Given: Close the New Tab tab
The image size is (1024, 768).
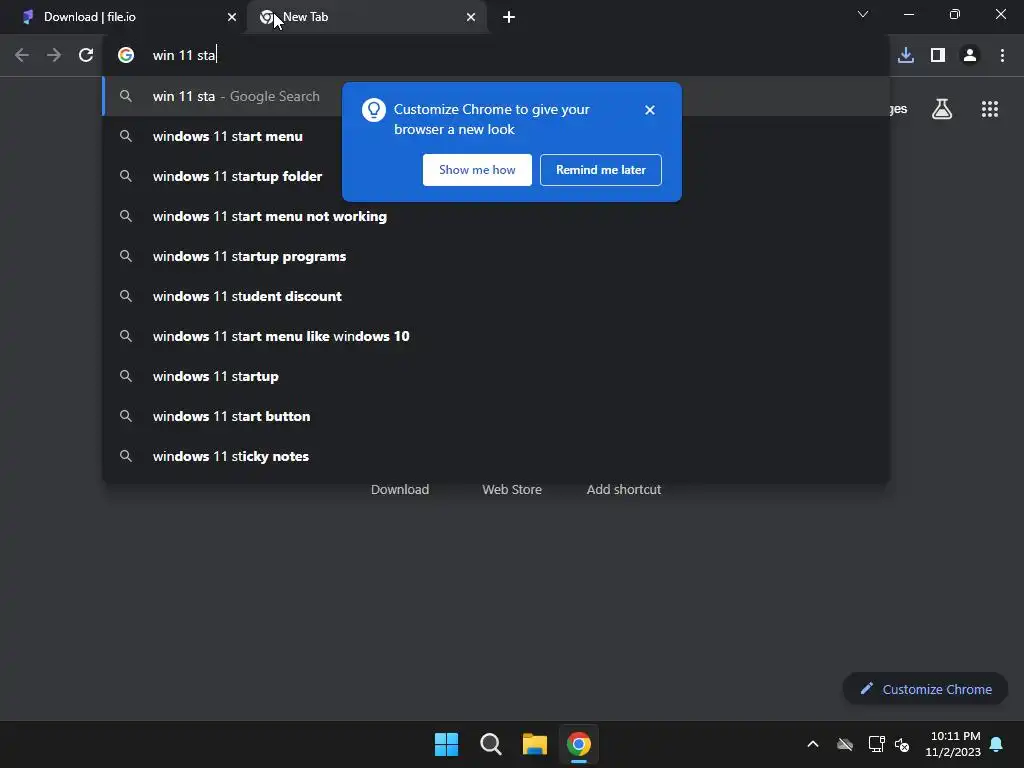Looking at the screenshot, I should 471,17.
